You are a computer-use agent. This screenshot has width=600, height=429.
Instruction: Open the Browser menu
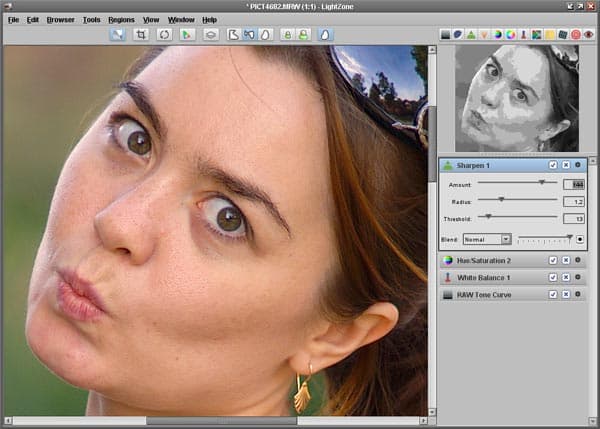click(60, 19)
